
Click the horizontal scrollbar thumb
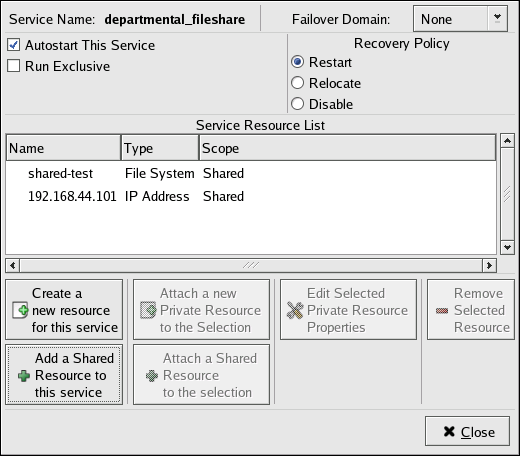[251, 265]
